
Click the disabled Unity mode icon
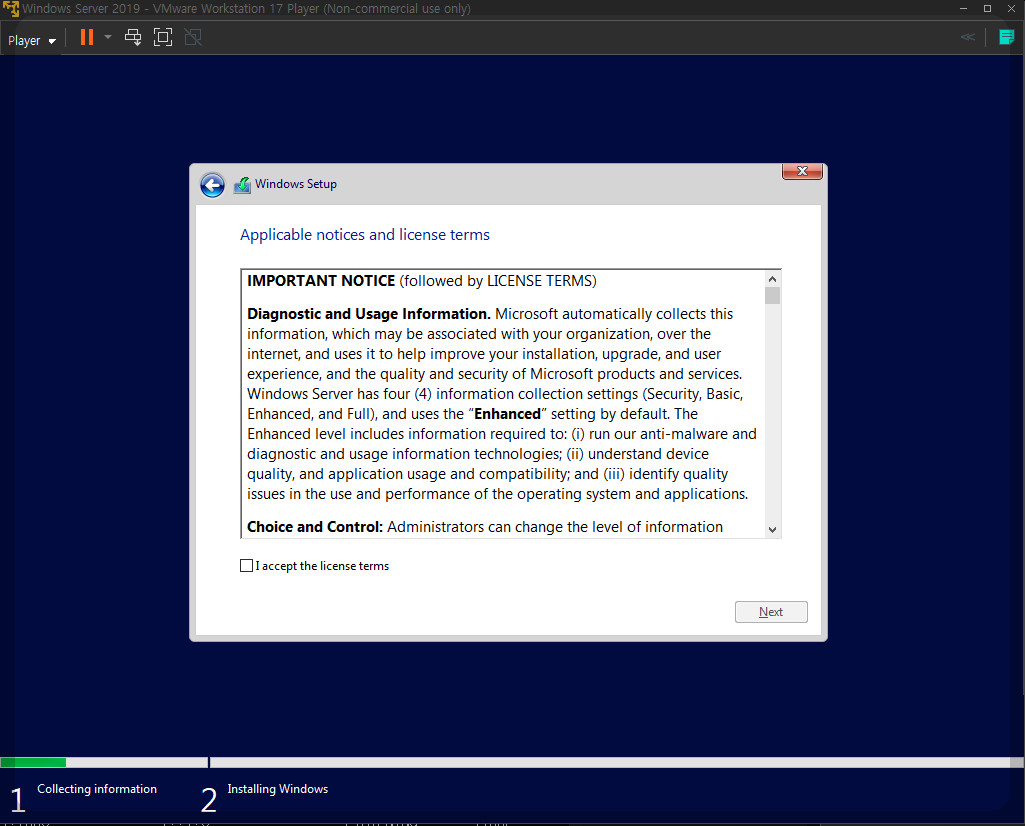point(193,37)
